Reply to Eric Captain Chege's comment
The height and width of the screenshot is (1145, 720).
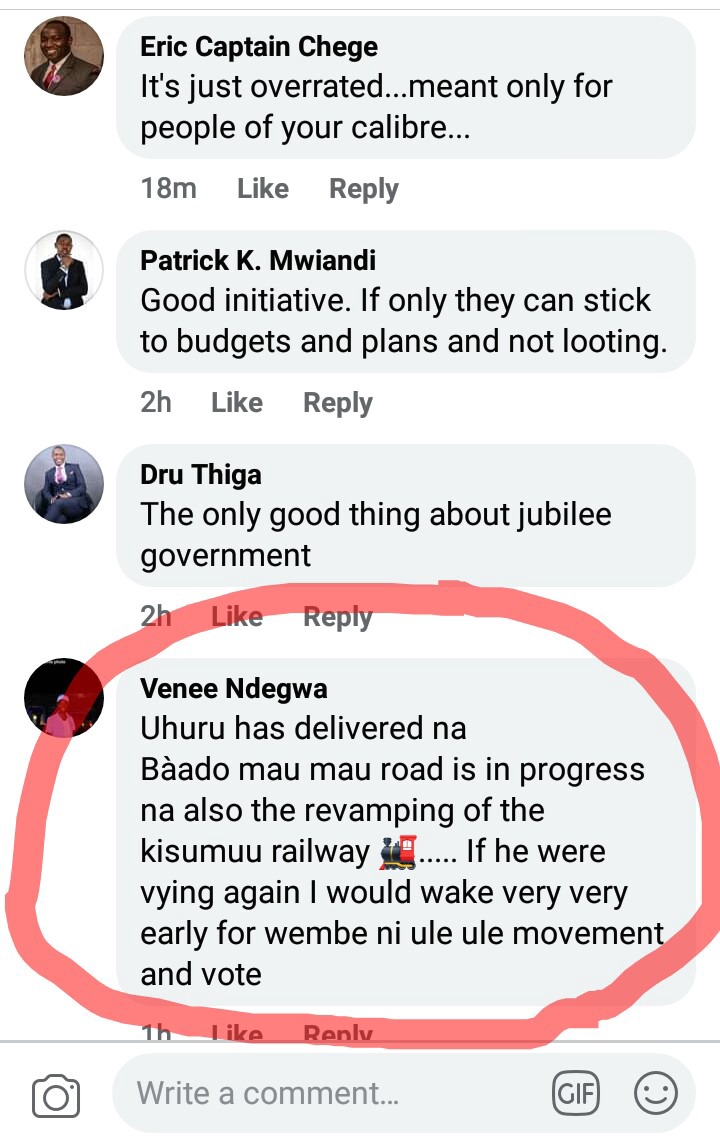click(364, 189)
